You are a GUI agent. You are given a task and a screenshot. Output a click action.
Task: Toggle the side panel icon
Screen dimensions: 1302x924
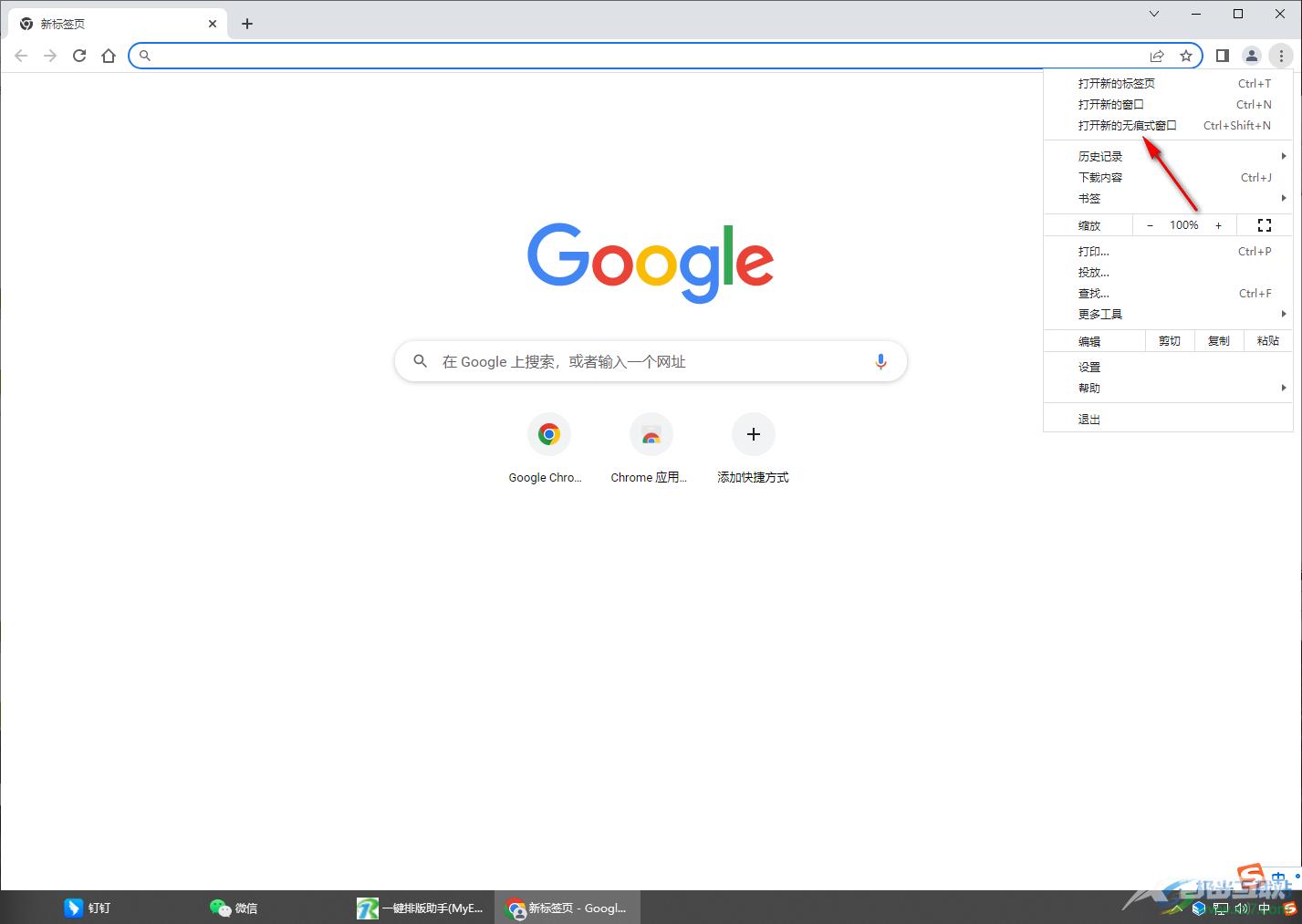1223,56
